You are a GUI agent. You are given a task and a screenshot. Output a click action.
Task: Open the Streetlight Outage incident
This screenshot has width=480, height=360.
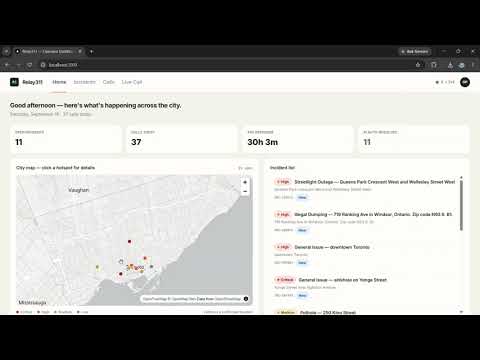pyautogui.click(x=365, y=189)
